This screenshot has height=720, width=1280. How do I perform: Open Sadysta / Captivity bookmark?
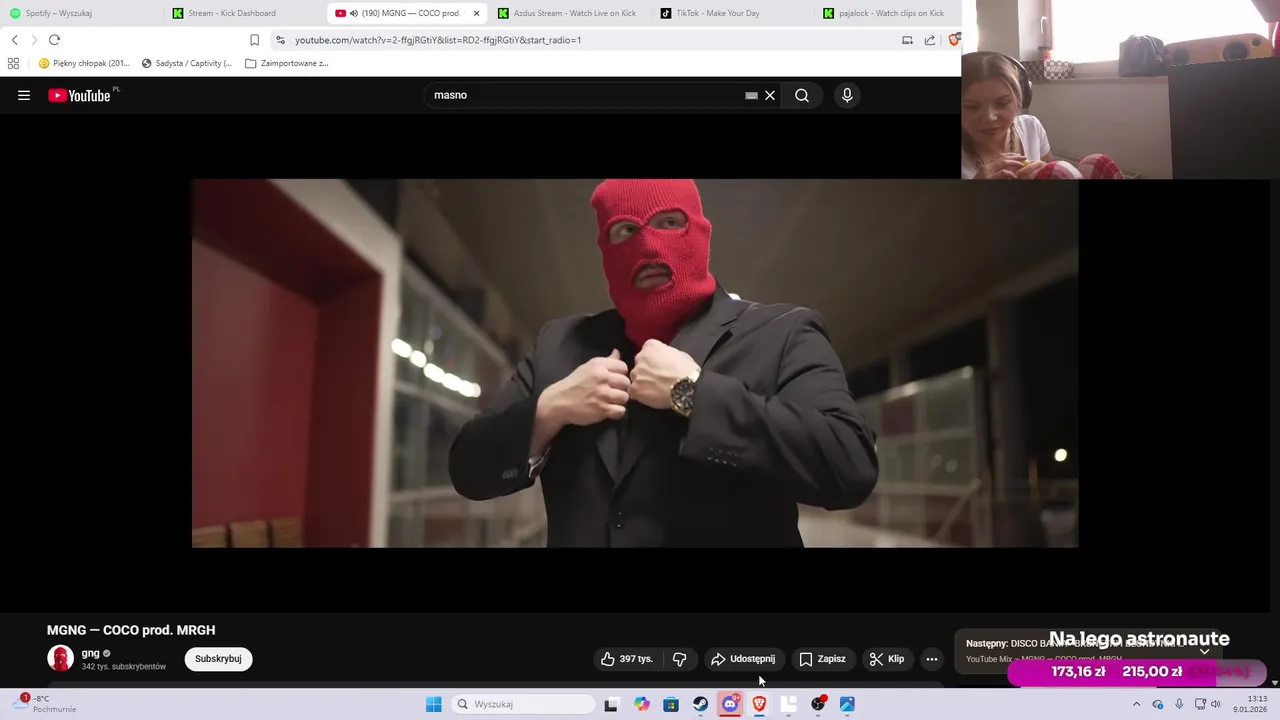186,63
